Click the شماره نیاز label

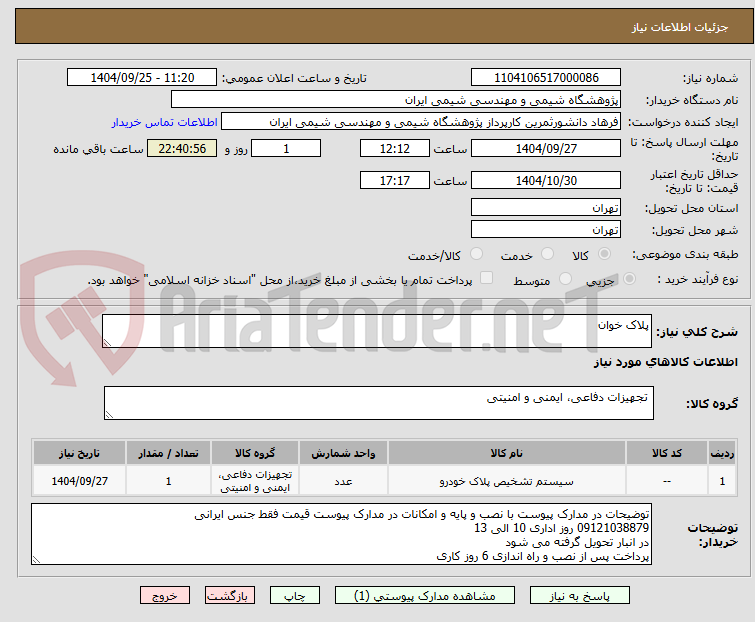(x=711, y=78)
